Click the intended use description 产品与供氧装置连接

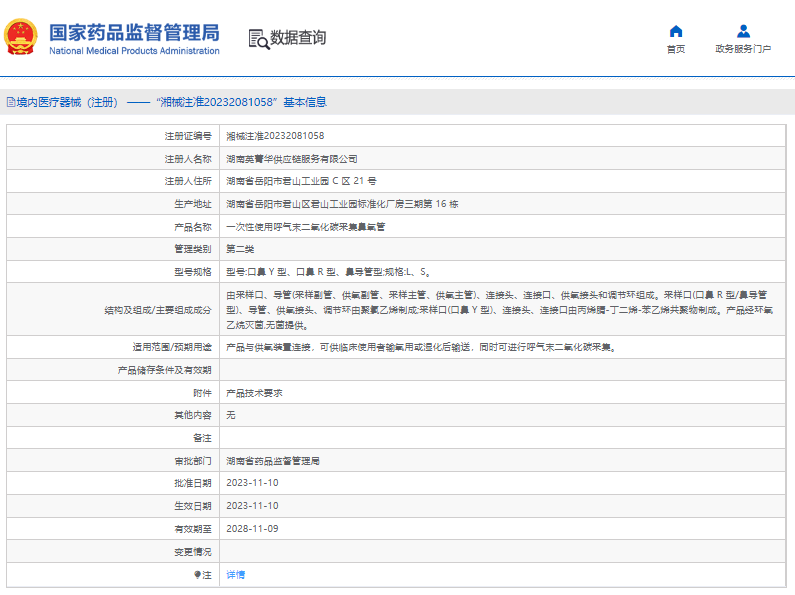(x=421, y=347)
